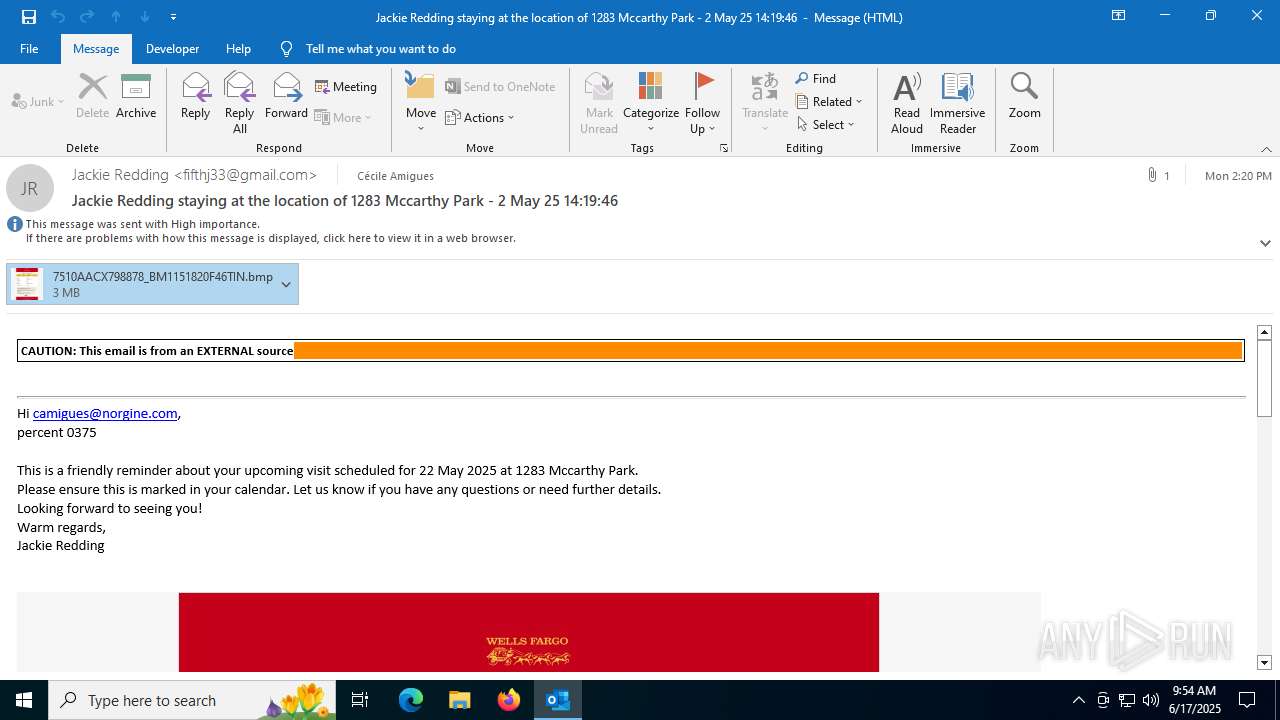Open the File tab
Screen dimensions: 1280x720
(x=29, y=49)
